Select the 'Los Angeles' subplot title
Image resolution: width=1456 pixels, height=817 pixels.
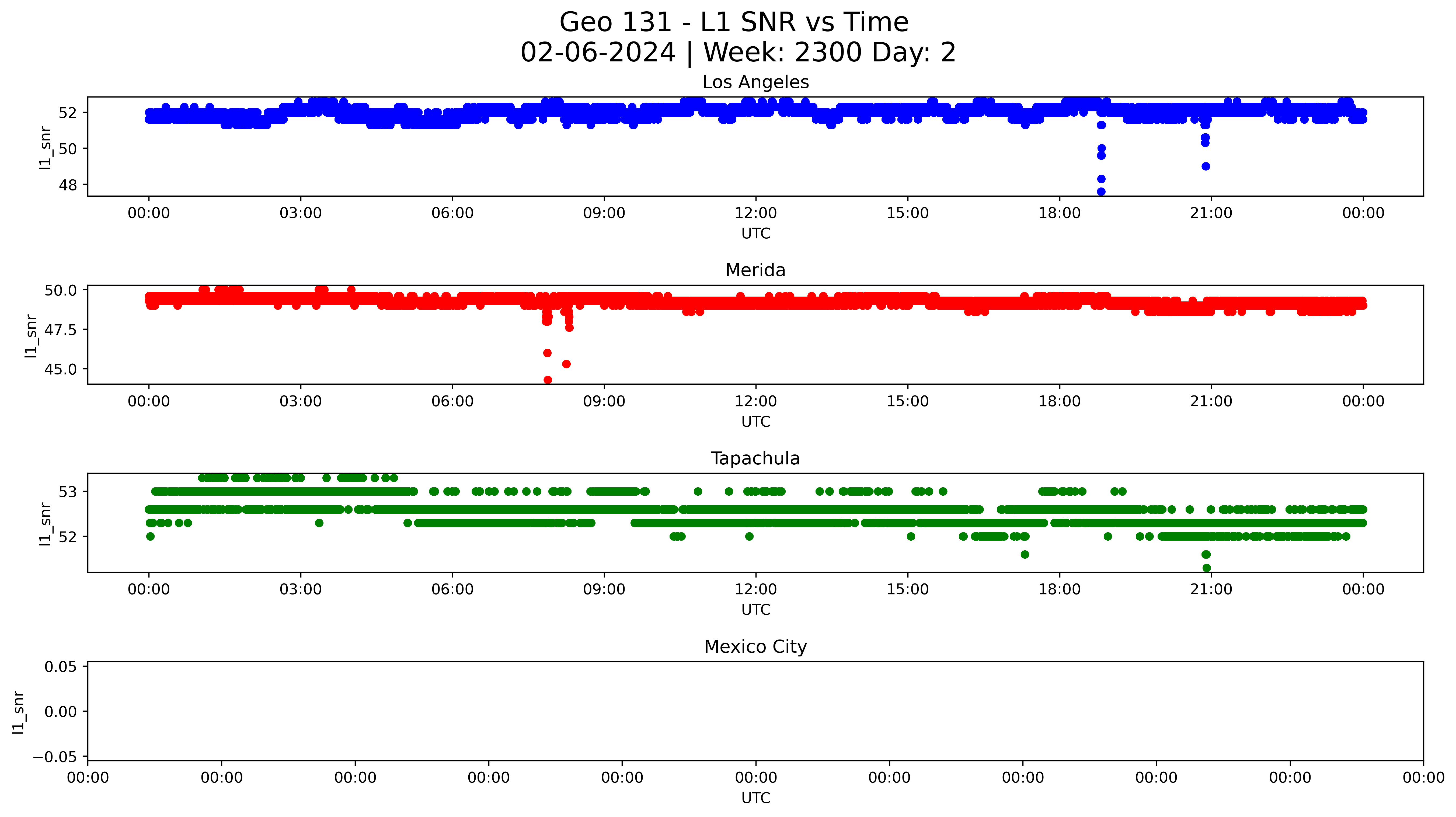click(756, 82)
